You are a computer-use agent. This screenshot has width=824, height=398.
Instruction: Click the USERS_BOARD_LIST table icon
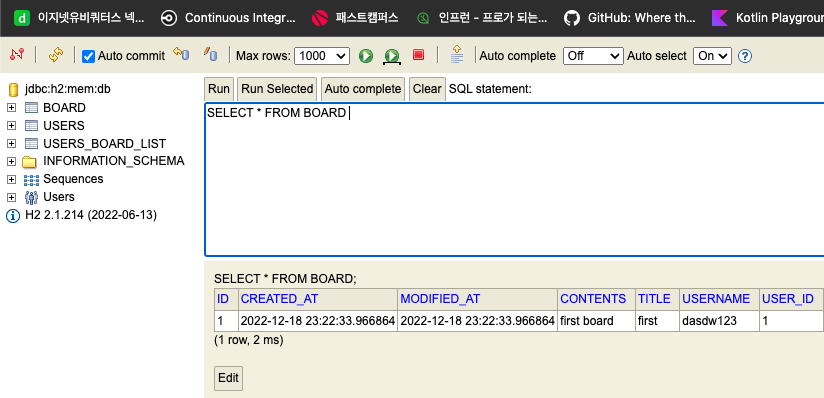(32, 144)
